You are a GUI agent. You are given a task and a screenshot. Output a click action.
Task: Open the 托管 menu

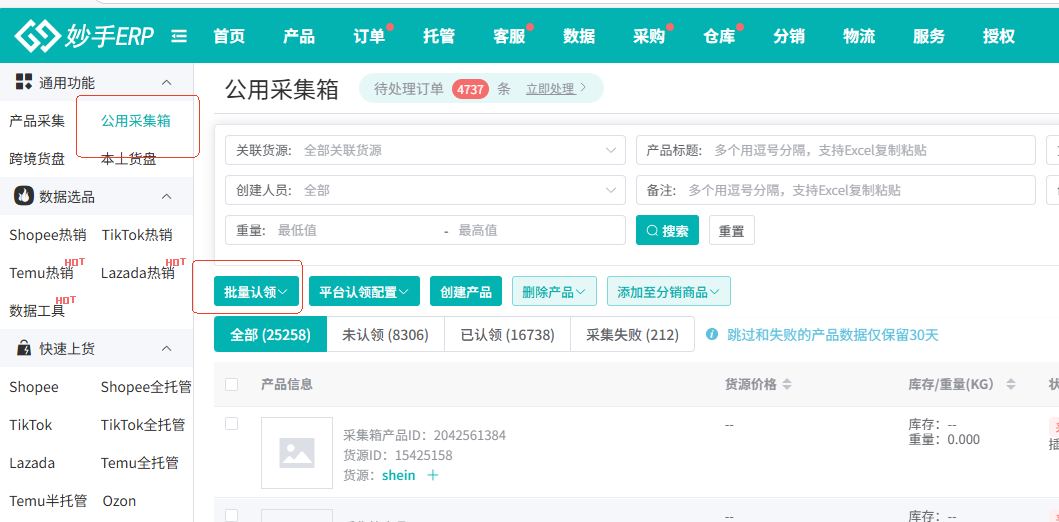click(x=439, y=36)
